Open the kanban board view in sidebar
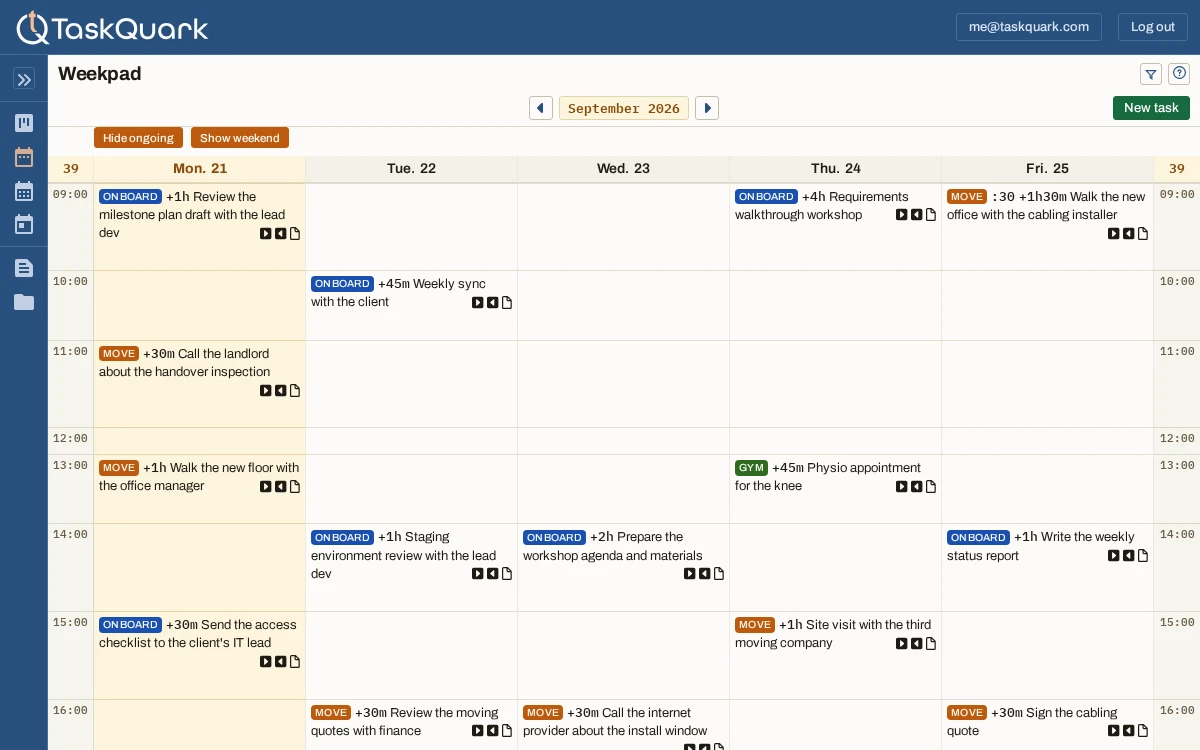This screenshot has height=750, width=1200. 24,123
